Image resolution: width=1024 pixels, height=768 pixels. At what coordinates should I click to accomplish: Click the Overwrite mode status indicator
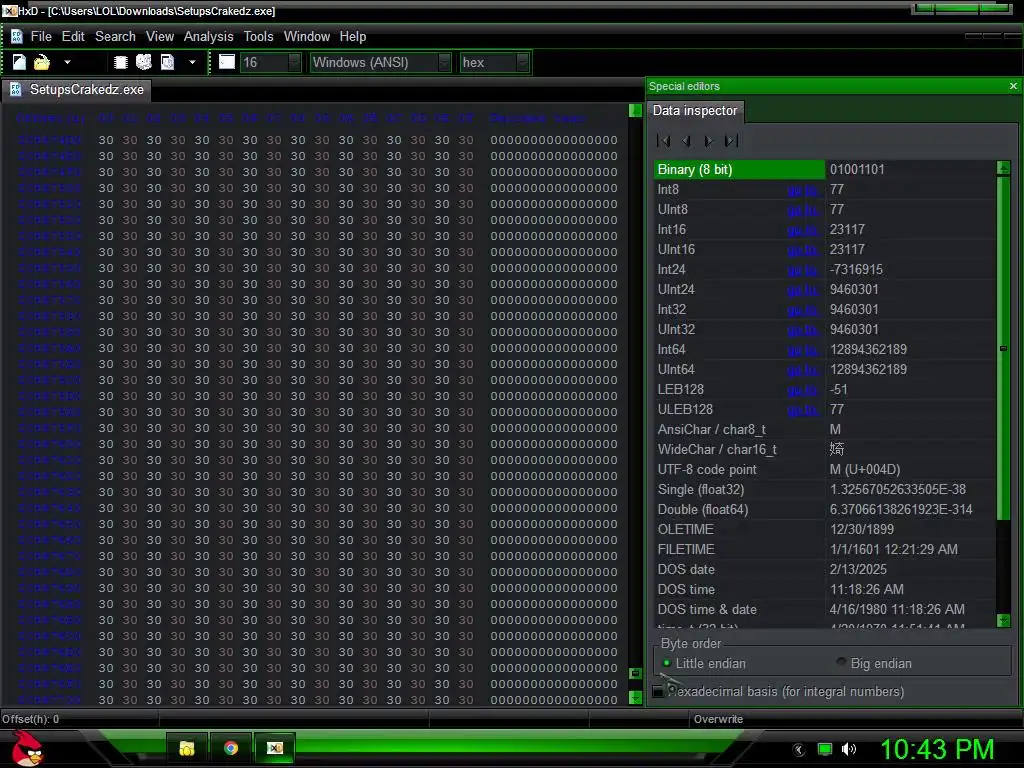pos(718,719)
